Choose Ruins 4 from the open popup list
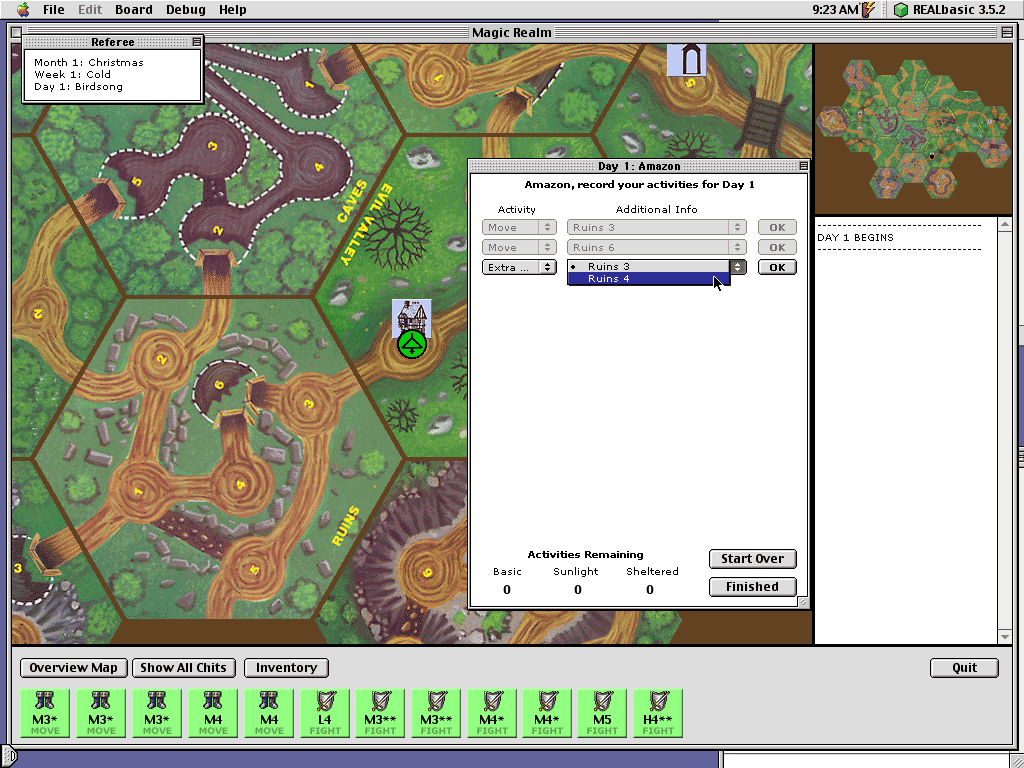This screenshot has width=1024, height=768. coord(648,279)
